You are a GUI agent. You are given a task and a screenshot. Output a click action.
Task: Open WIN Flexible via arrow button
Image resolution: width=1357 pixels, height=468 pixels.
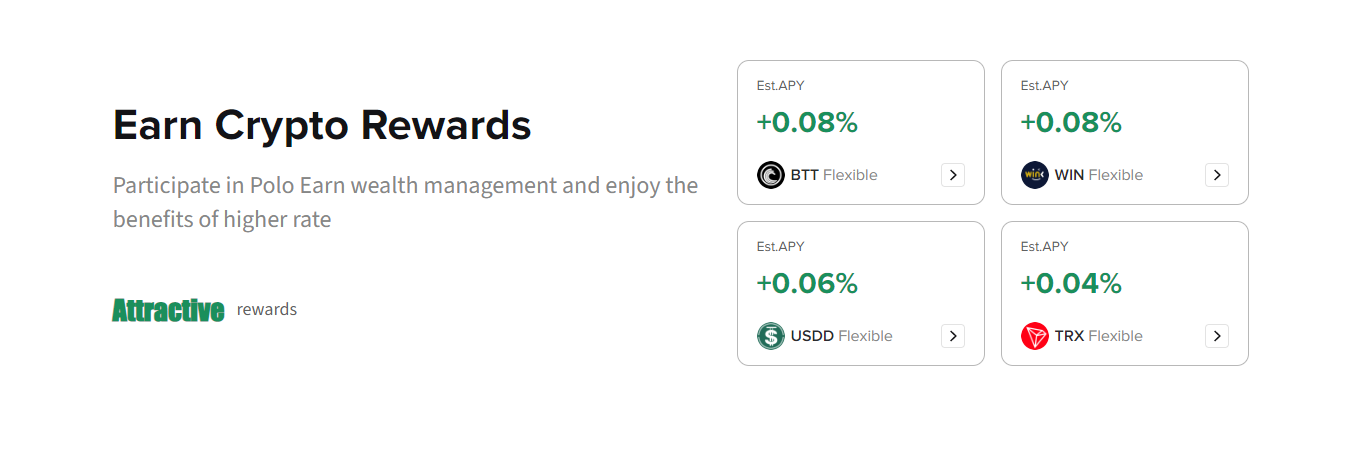[1217, 175]
